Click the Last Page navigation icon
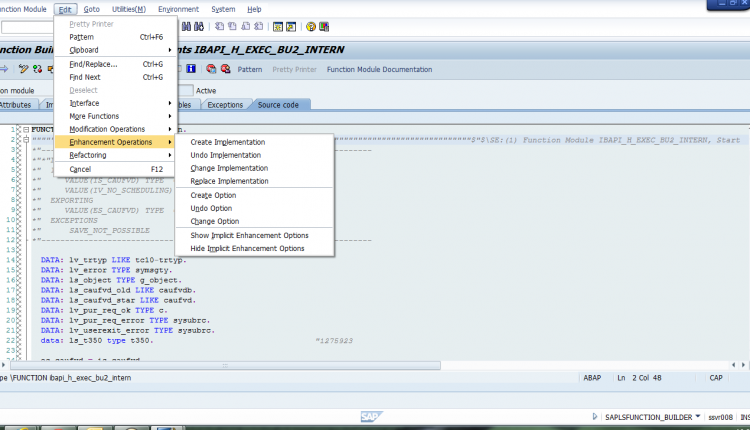The height and width of the screenshot is (430, 750). click(x=258, y=27)
